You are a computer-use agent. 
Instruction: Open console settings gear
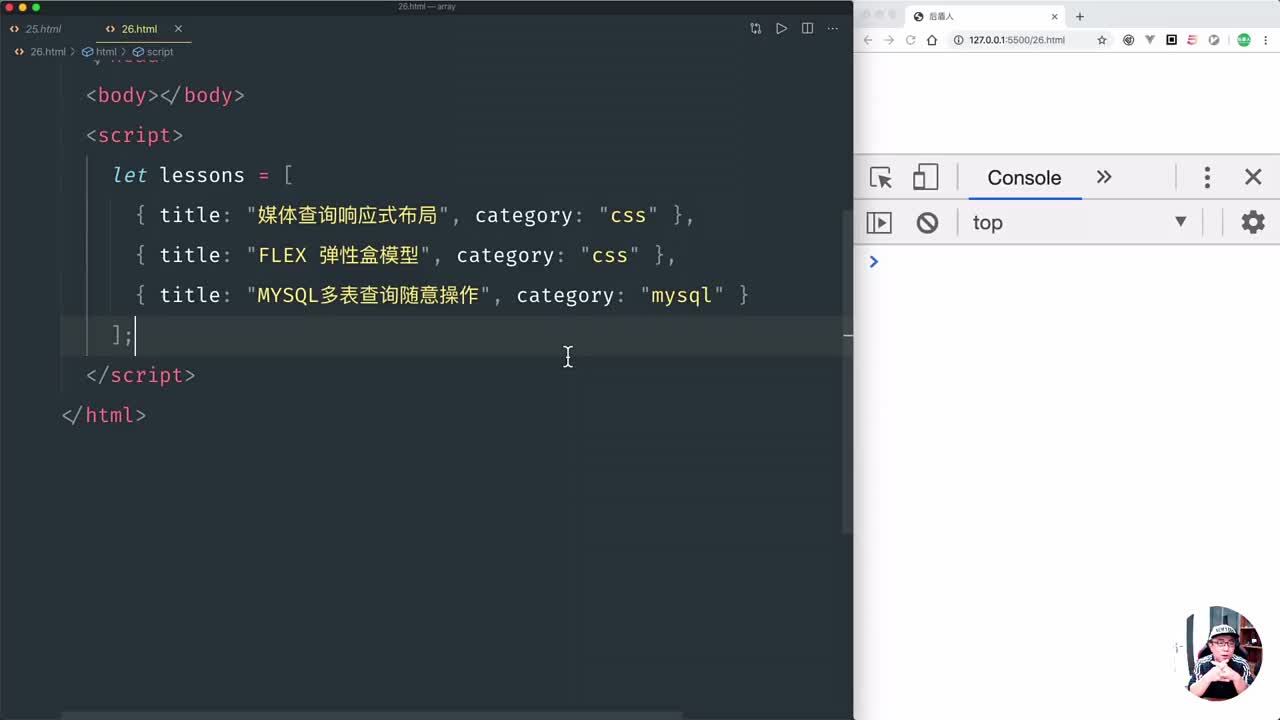click(x=1253, y=222)
